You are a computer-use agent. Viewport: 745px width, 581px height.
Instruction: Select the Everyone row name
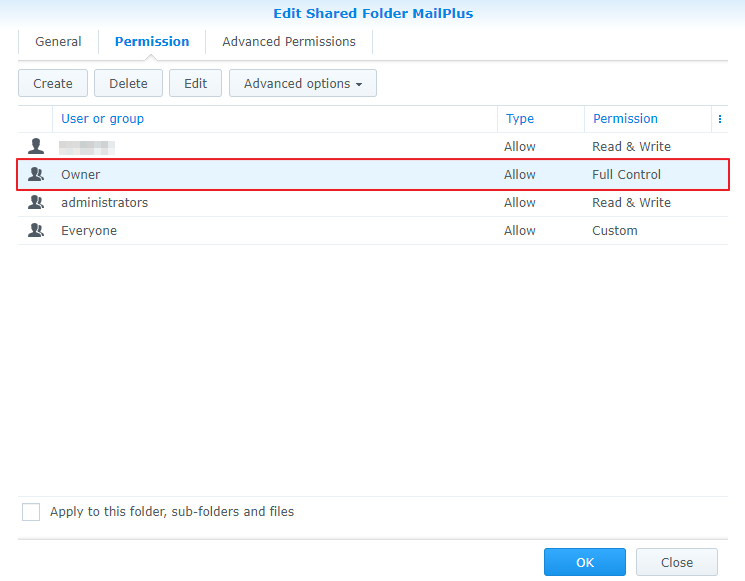(x=89, y=230)
